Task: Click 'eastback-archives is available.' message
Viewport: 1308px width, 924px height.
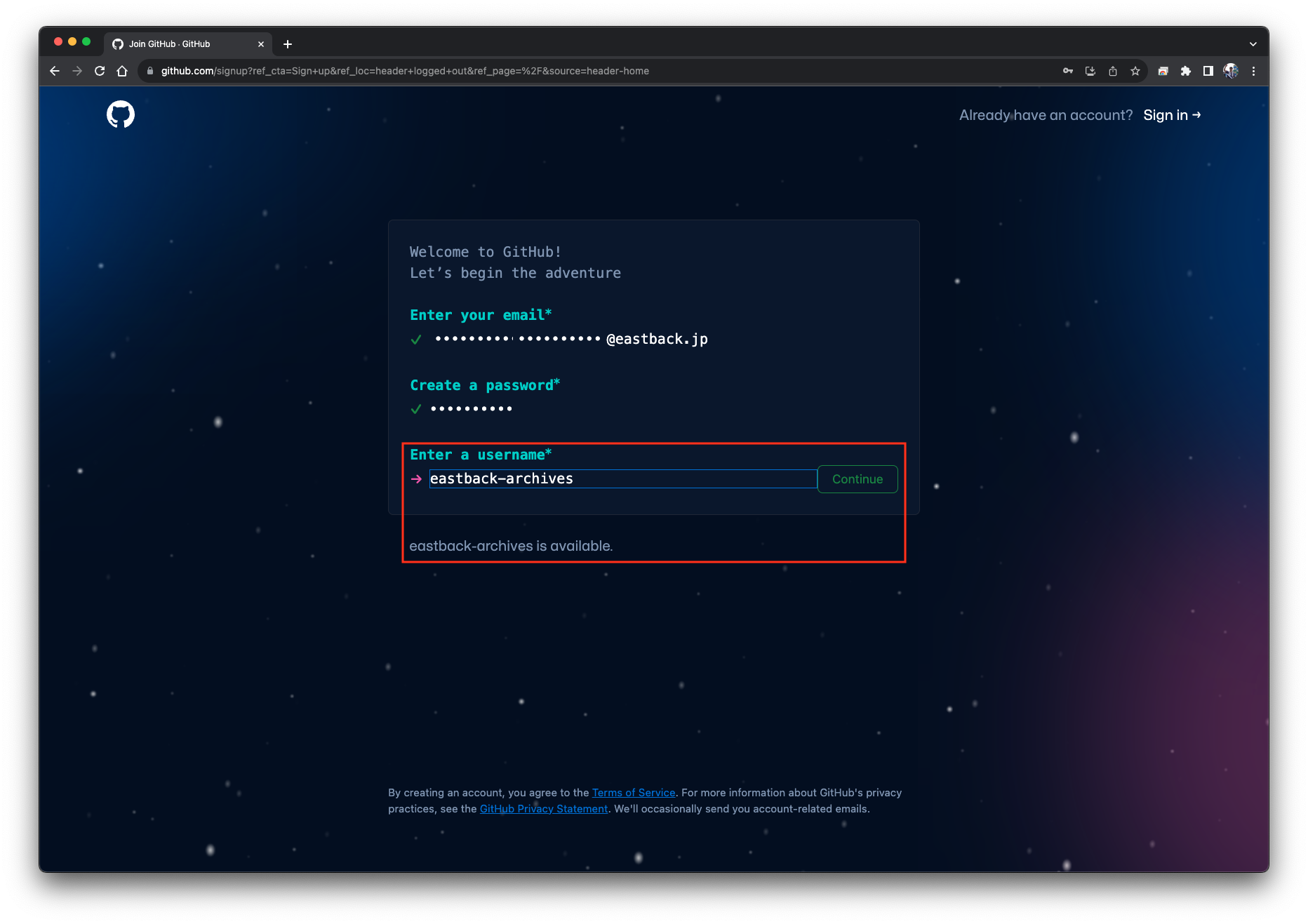Action: (x=511, y=546)
